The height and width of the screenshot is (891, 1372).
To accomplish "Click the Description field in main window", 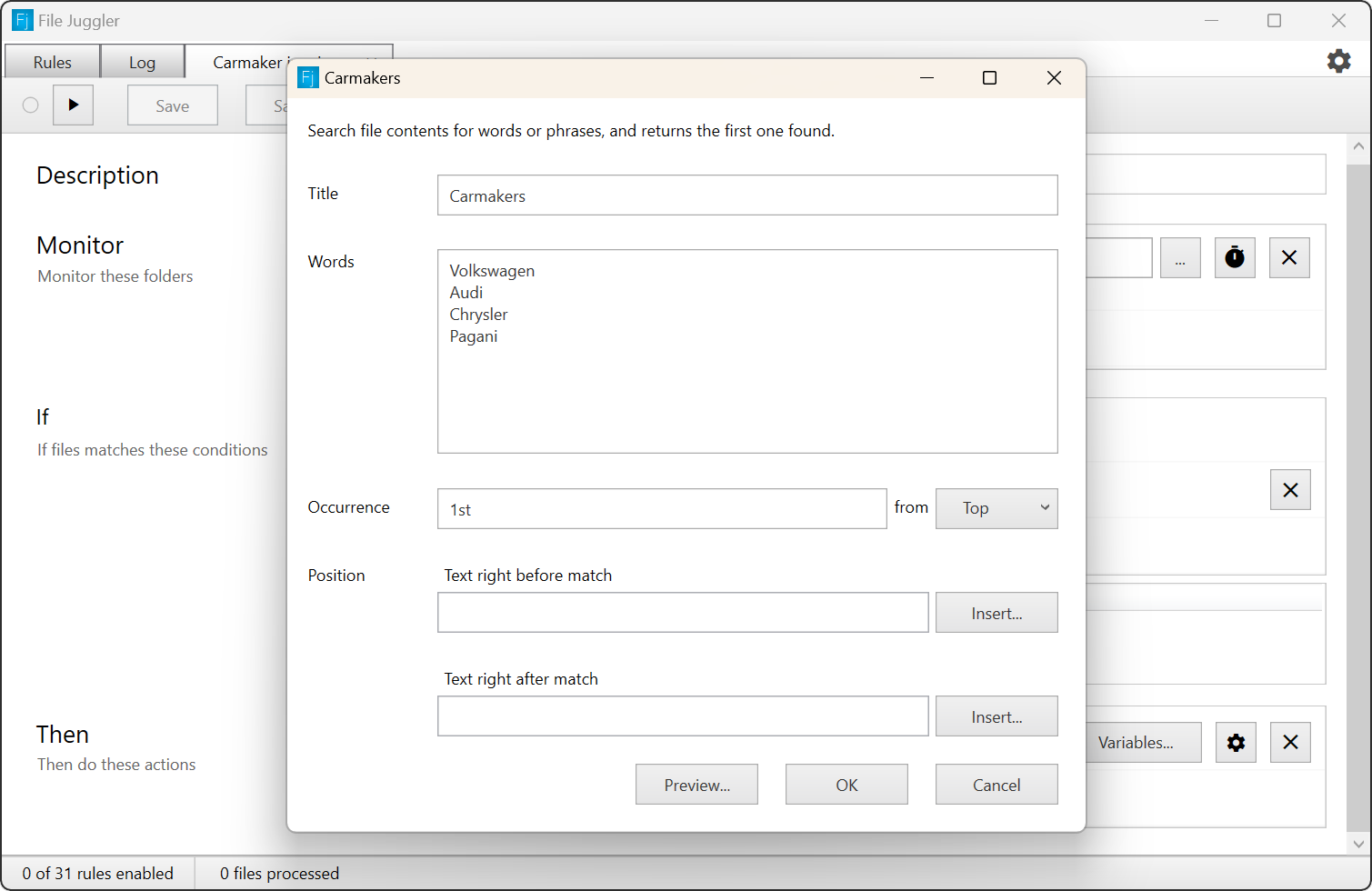I will (1207, 174).
